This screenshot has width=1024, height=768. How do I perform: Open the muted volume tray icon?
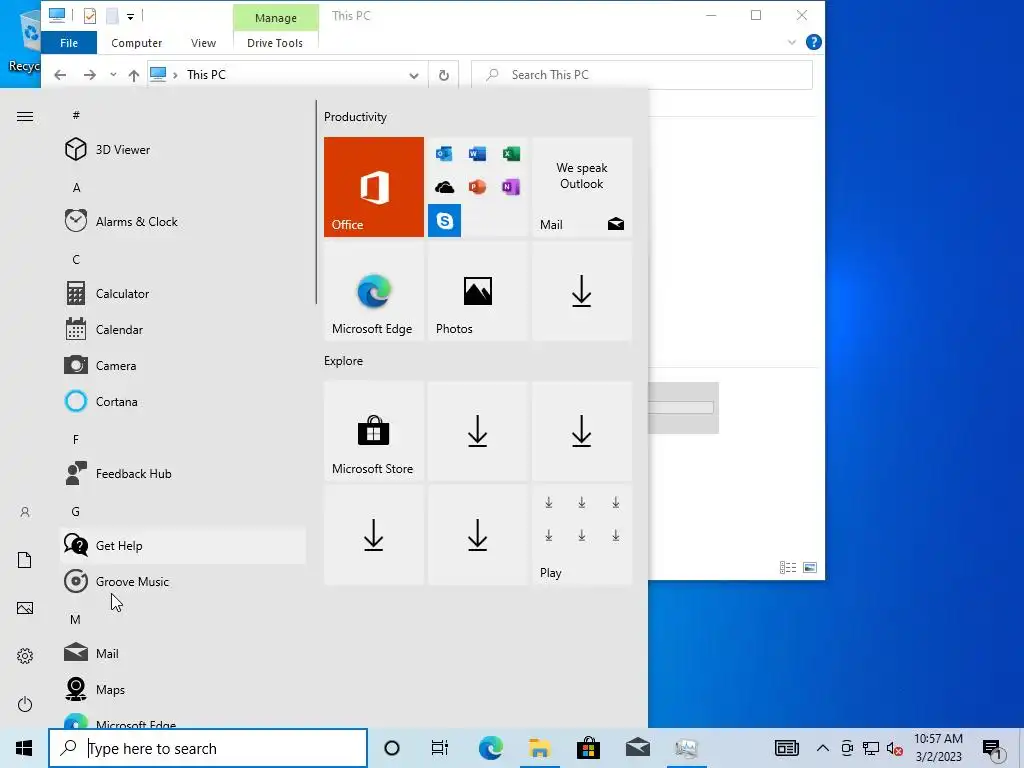tap(895, 748)
